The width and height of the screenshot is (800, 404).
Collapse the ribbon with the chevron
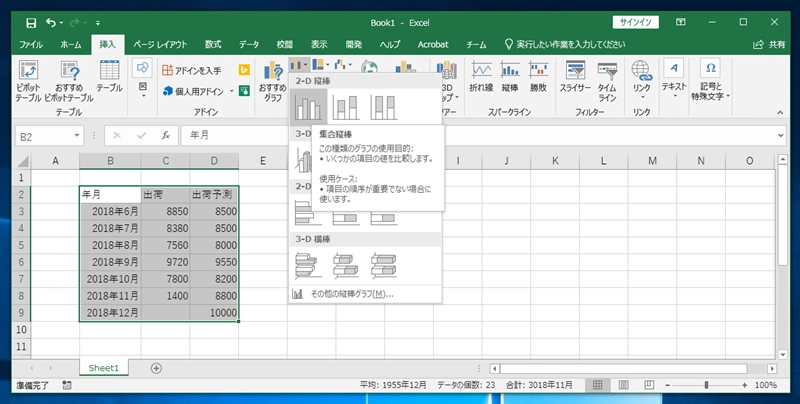click(x=780, y=112)
